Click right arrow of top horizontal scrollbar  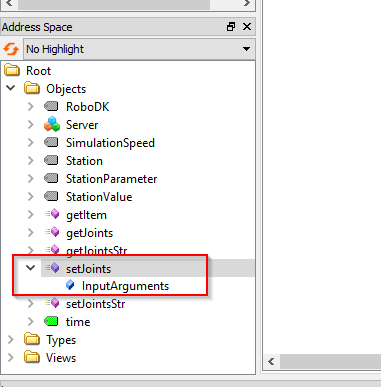tap(247, 4)
